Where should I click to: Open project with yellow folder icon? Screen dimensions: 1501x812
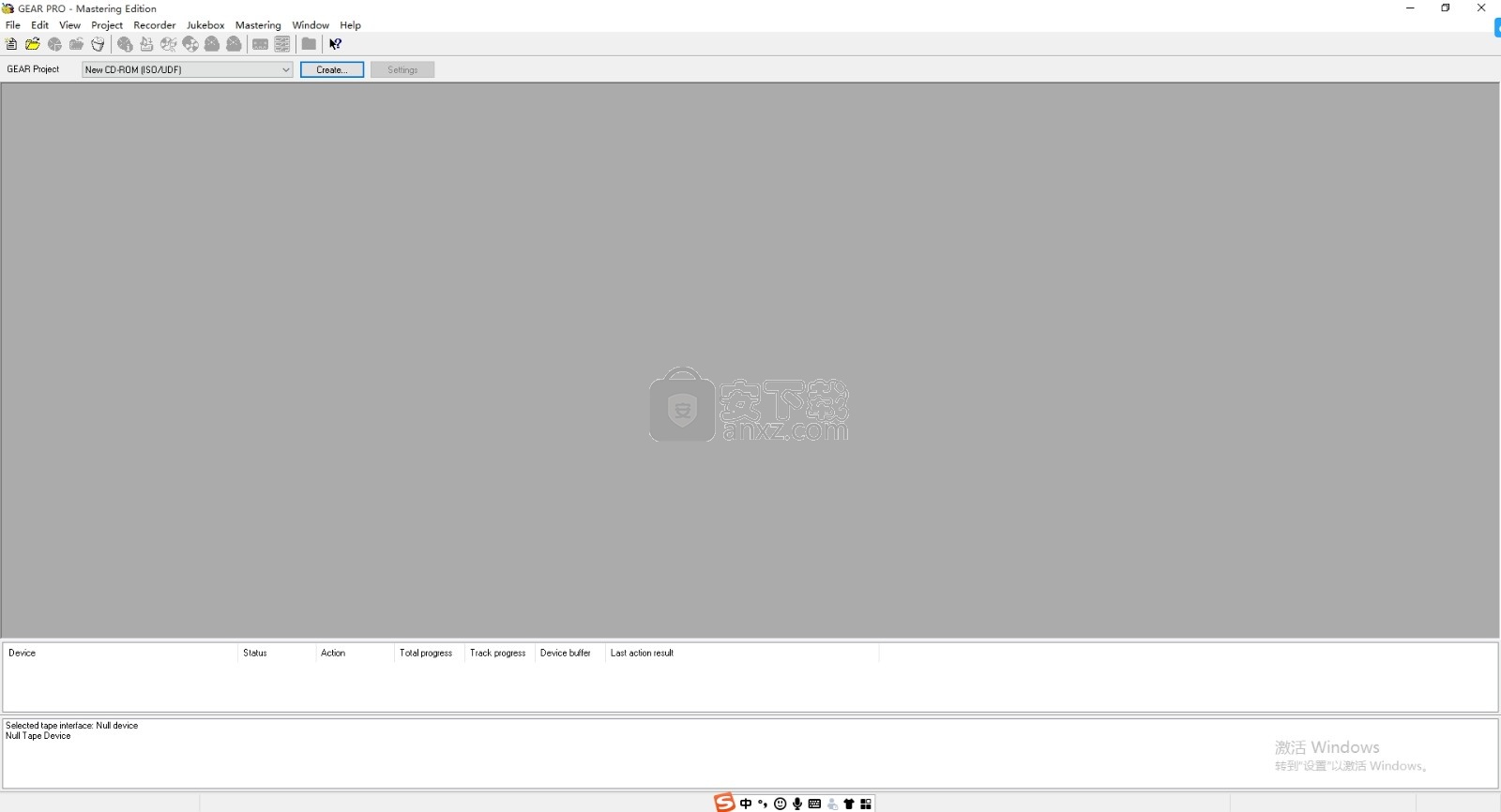pyautogui.click(x=33, y=44)
